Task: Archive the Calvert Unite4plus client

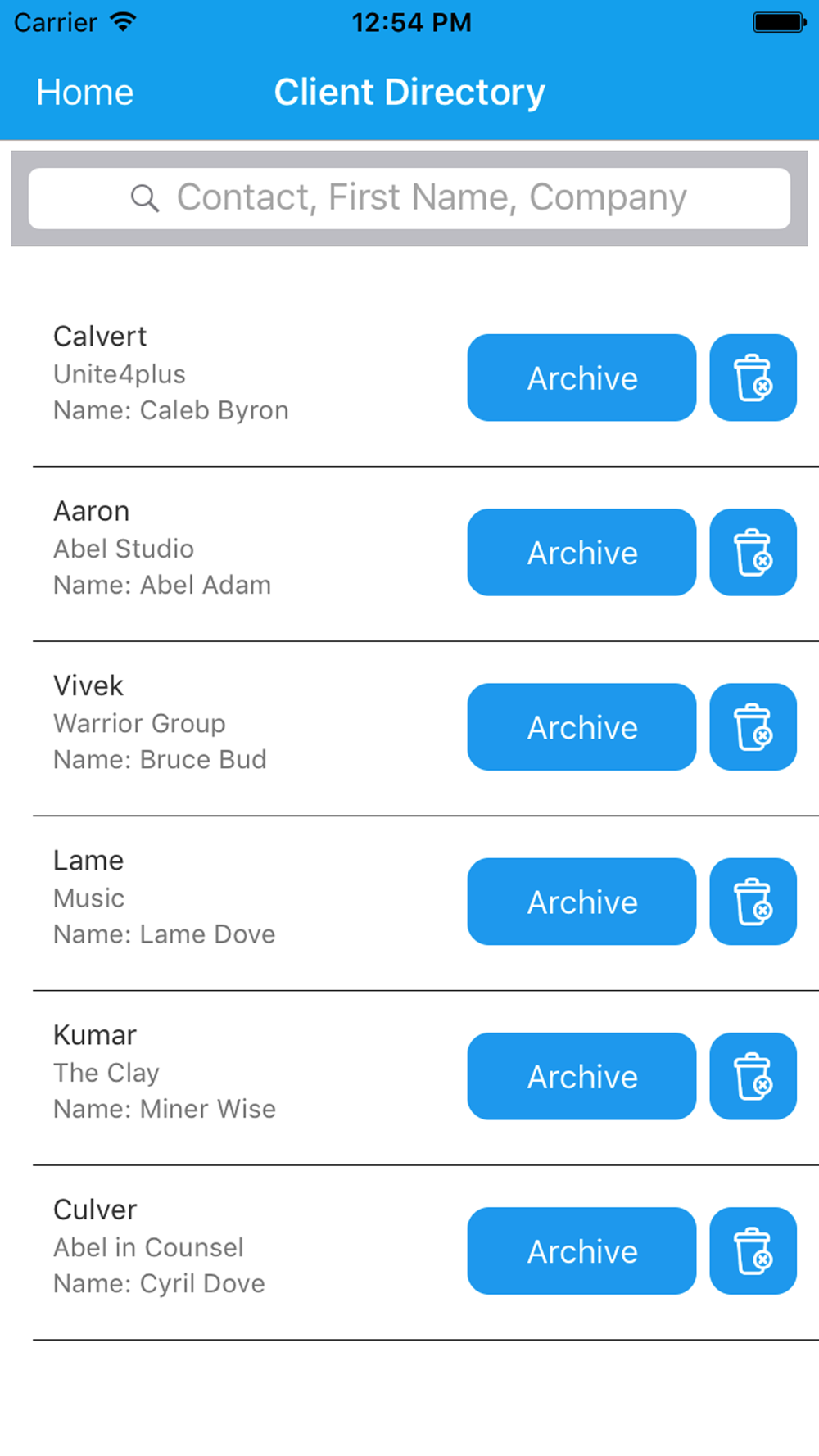Action: [x=581, y=378]
